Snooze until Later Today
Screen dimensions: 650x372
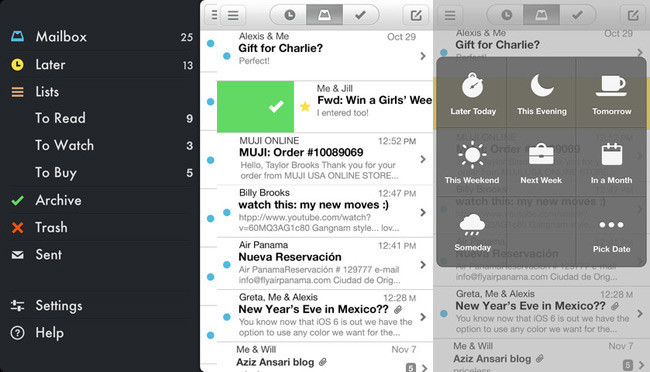point(472,93)
